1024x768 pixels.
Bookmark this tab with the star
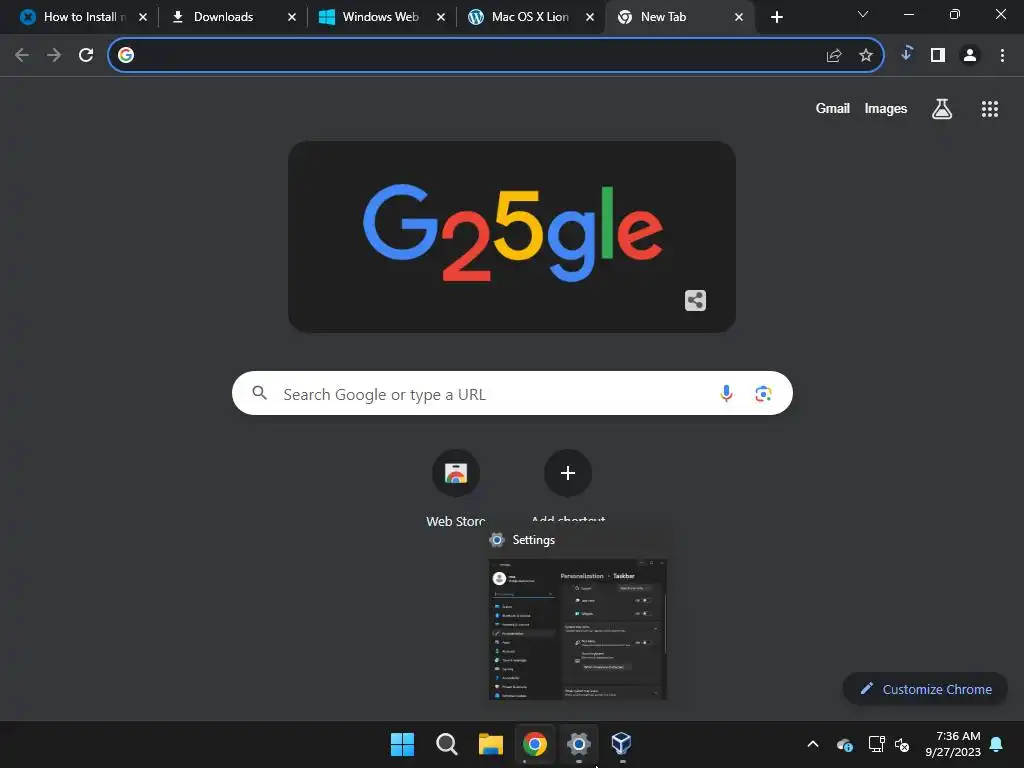point(866,56)
